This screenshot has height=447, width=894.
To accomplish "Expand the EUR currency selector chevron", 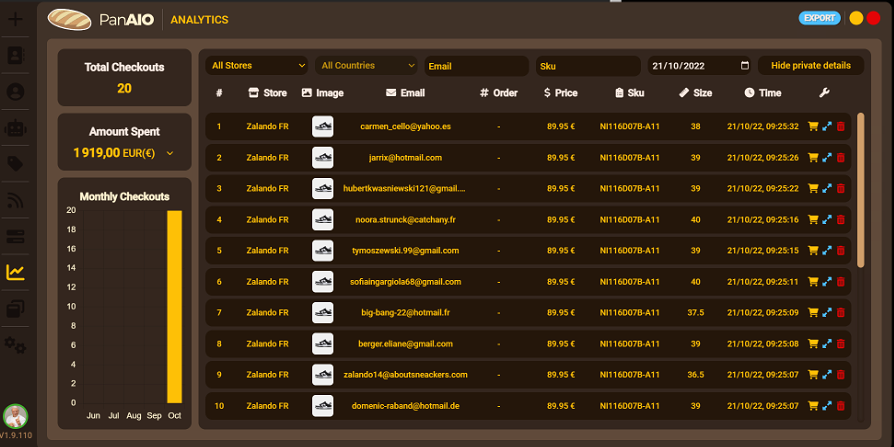I will [169, 153].
